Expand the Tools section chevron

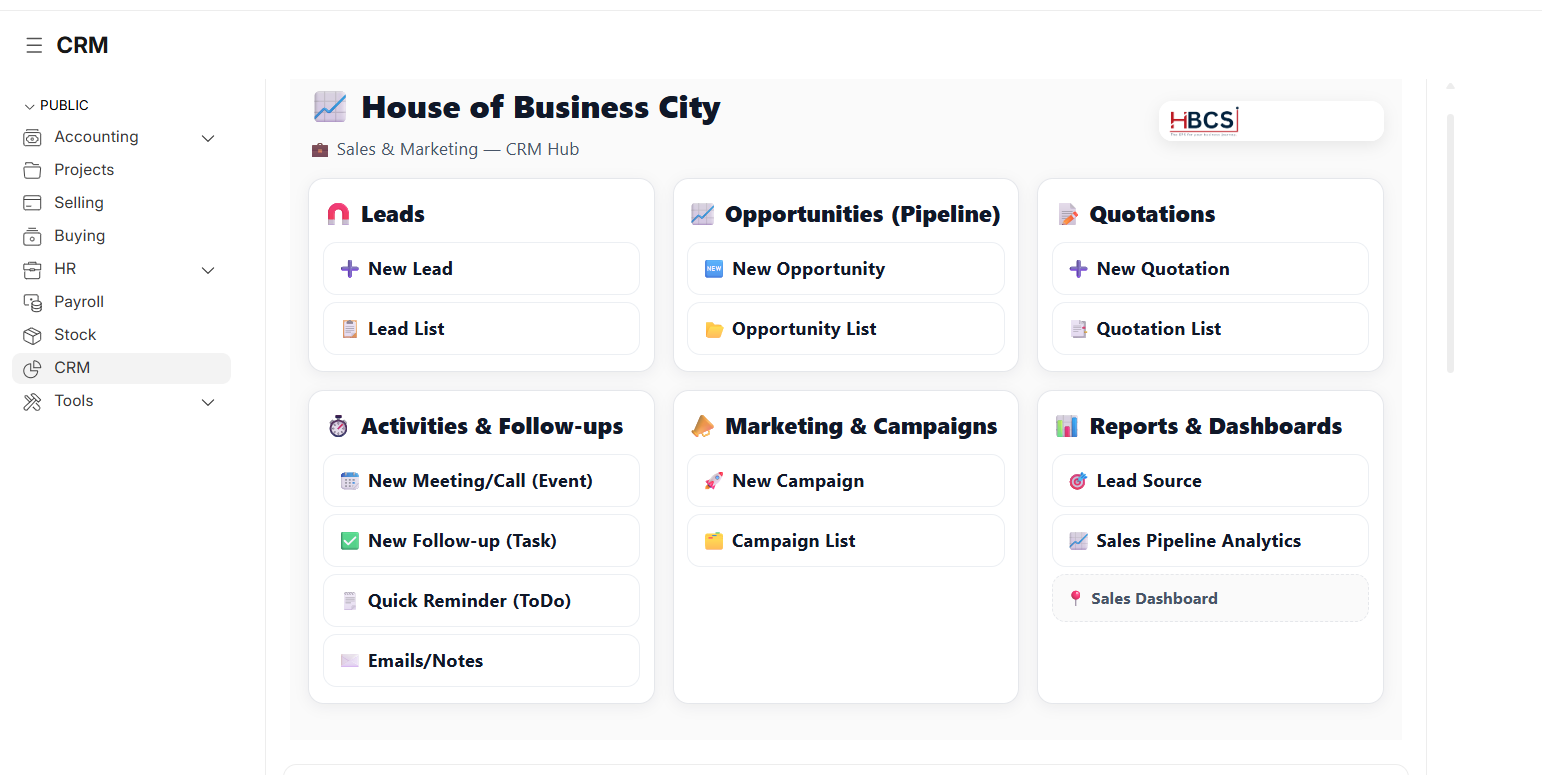(208, 402)
